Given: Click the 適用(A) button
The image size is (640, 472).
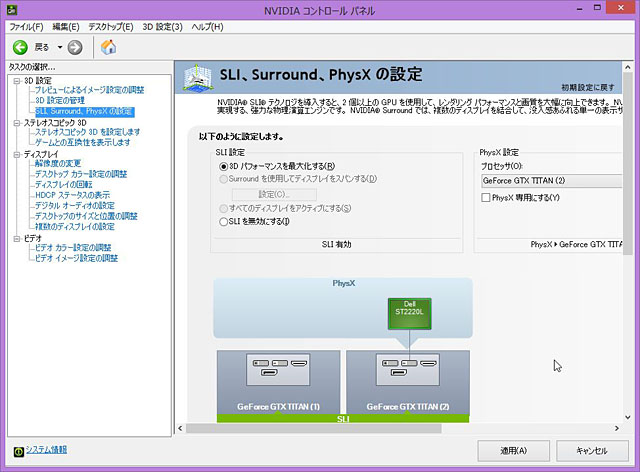Looking at the screenshot, I should (x=513, y=451).
